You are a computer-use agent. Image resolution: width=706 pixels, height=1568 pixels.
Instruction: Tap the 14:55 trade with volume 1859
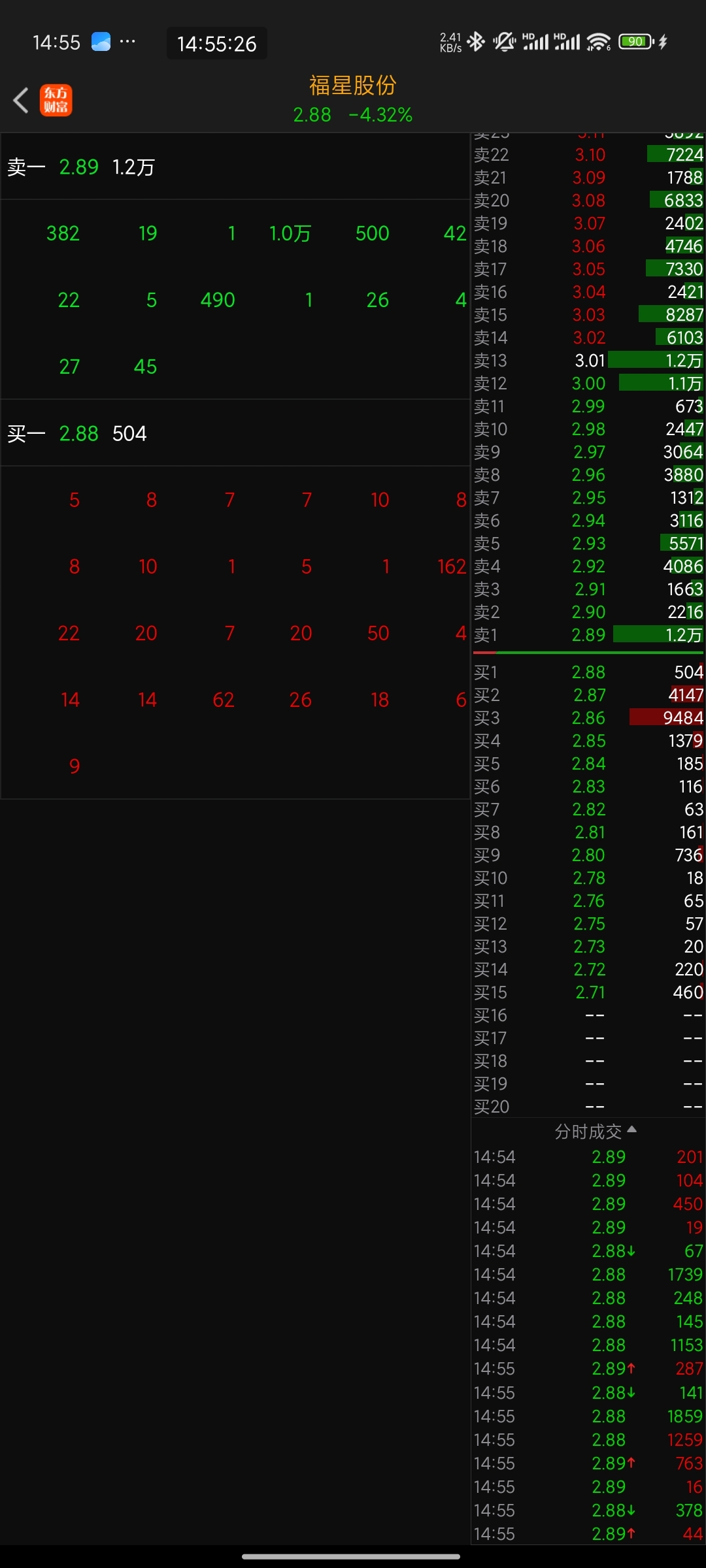588,1416
